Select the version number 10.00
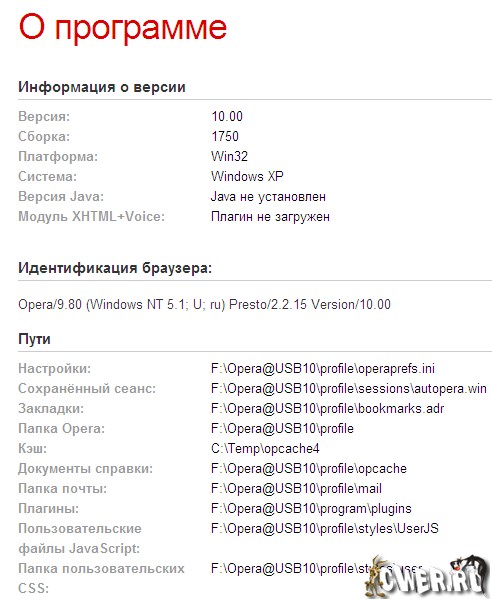This screenshot has width=492, height=601. click(x=227, y=116)
